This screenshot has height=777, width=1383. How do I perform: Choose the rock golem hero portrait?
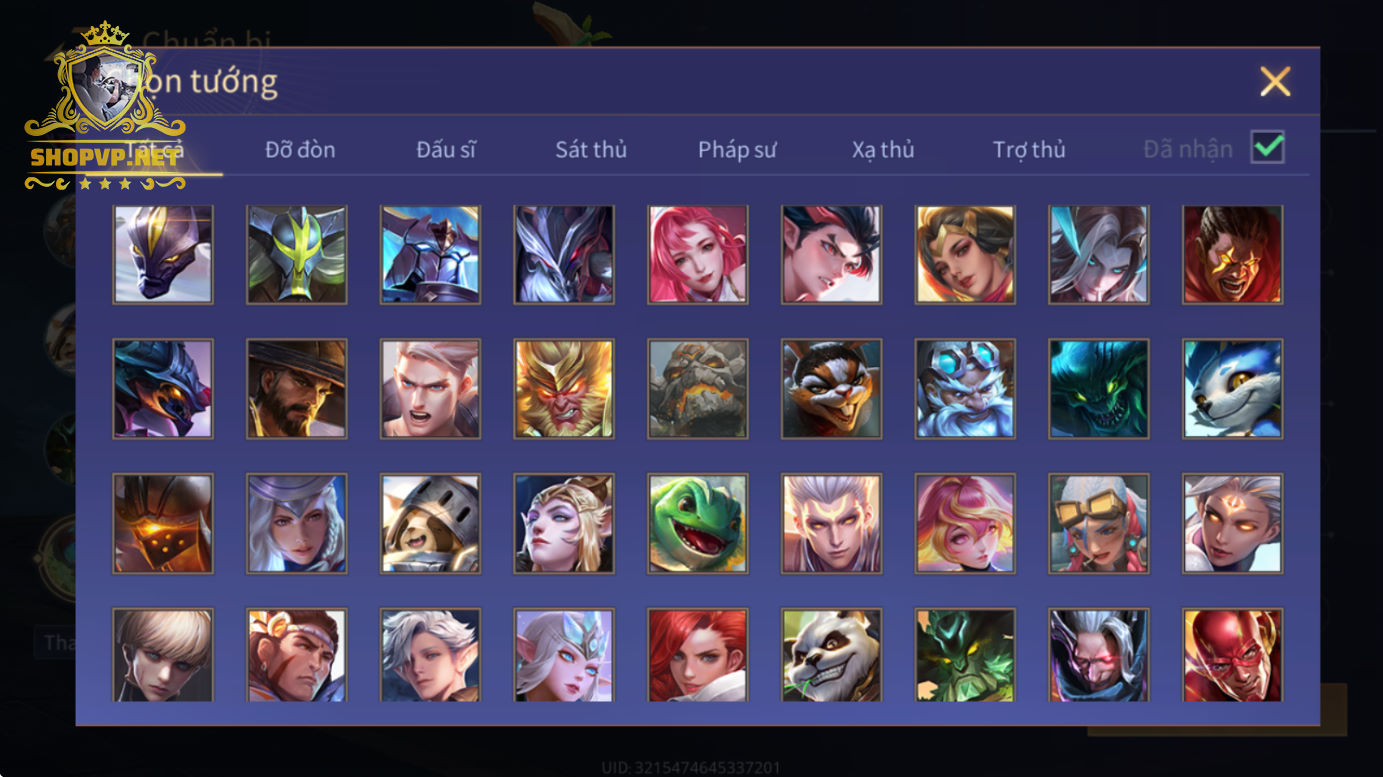pos(698,389)
